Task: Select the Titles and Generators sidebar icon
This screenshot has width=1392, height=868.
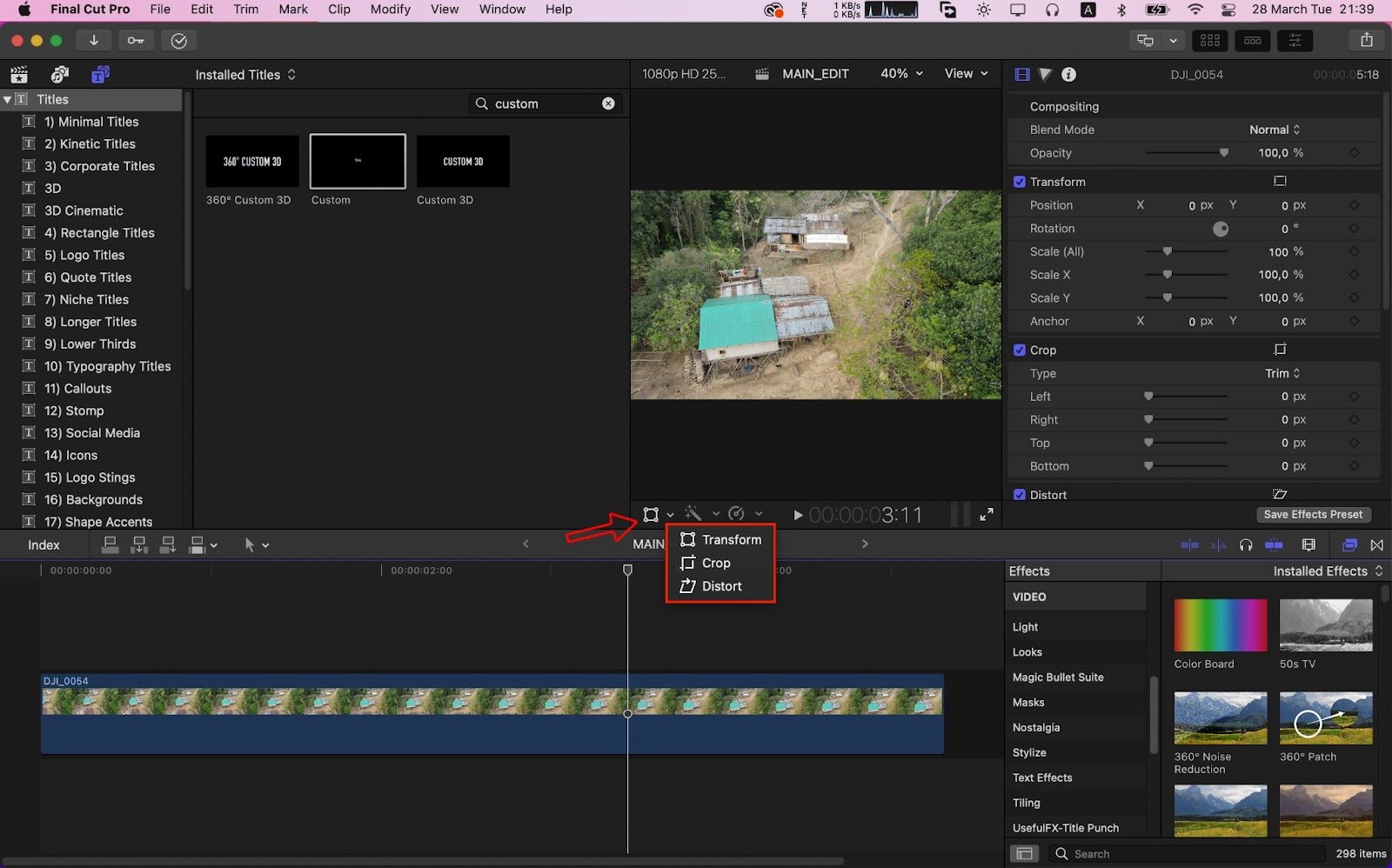Action: pyautogui.click(x=100, y=74)
